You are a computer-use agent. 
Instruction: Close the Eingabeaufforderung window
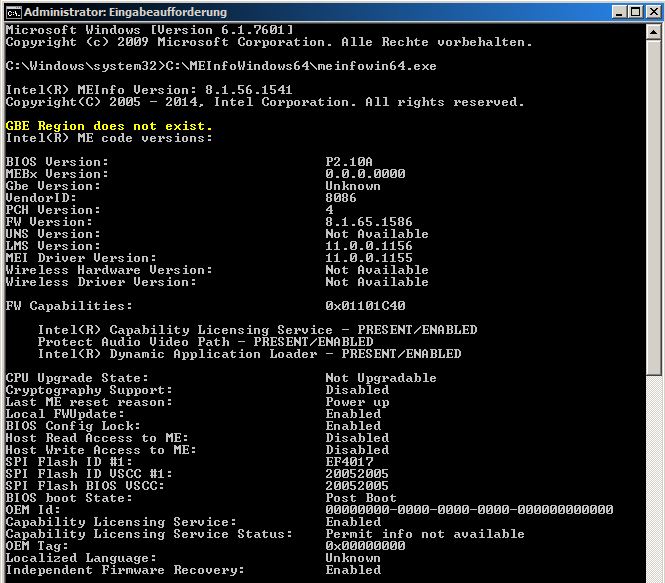[x=654, y=12]
